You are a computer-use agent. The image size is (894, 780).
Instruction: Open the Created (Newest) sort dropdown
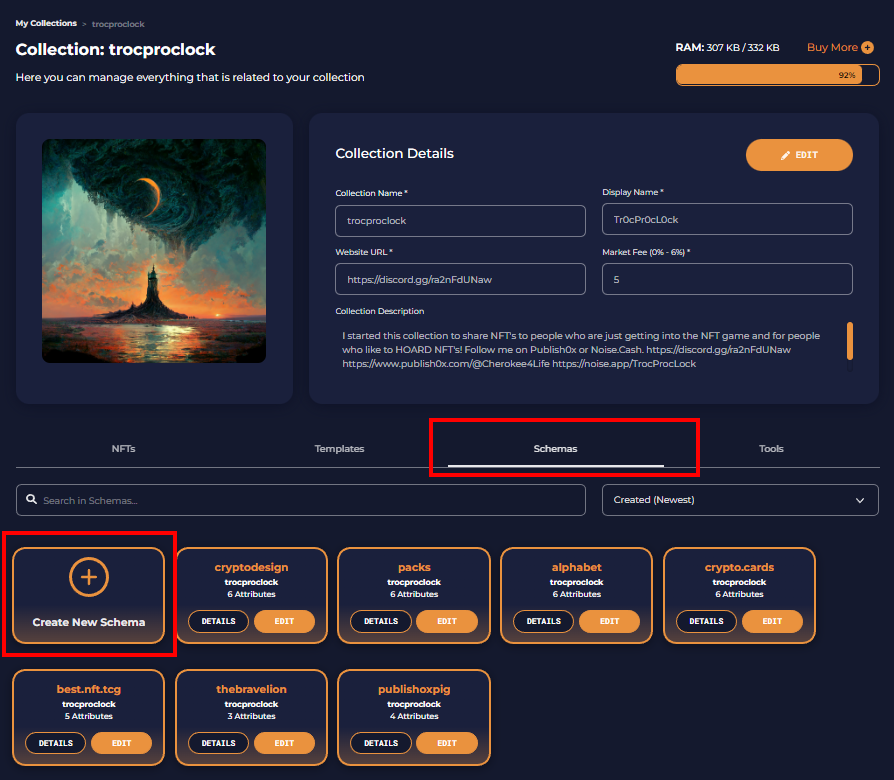[x=740, y=500]
